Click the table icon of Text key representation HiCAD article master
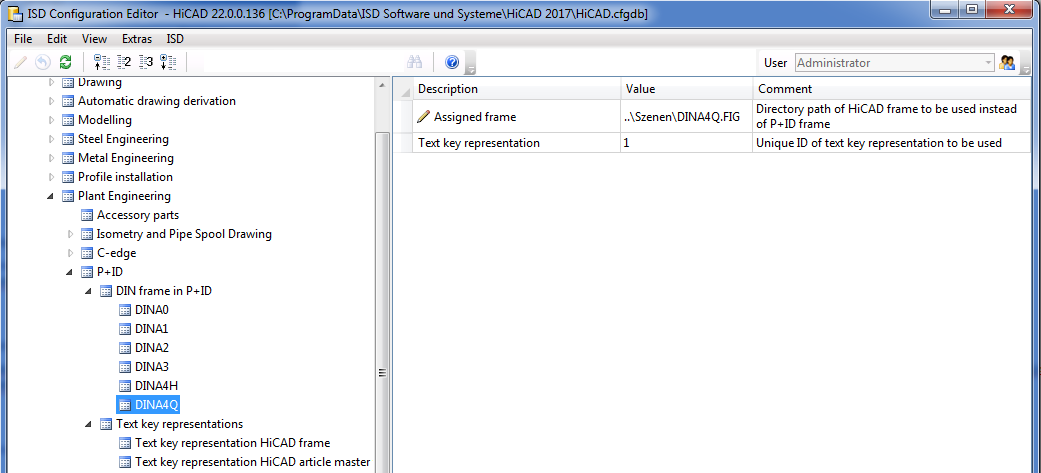 pos(125,462)
